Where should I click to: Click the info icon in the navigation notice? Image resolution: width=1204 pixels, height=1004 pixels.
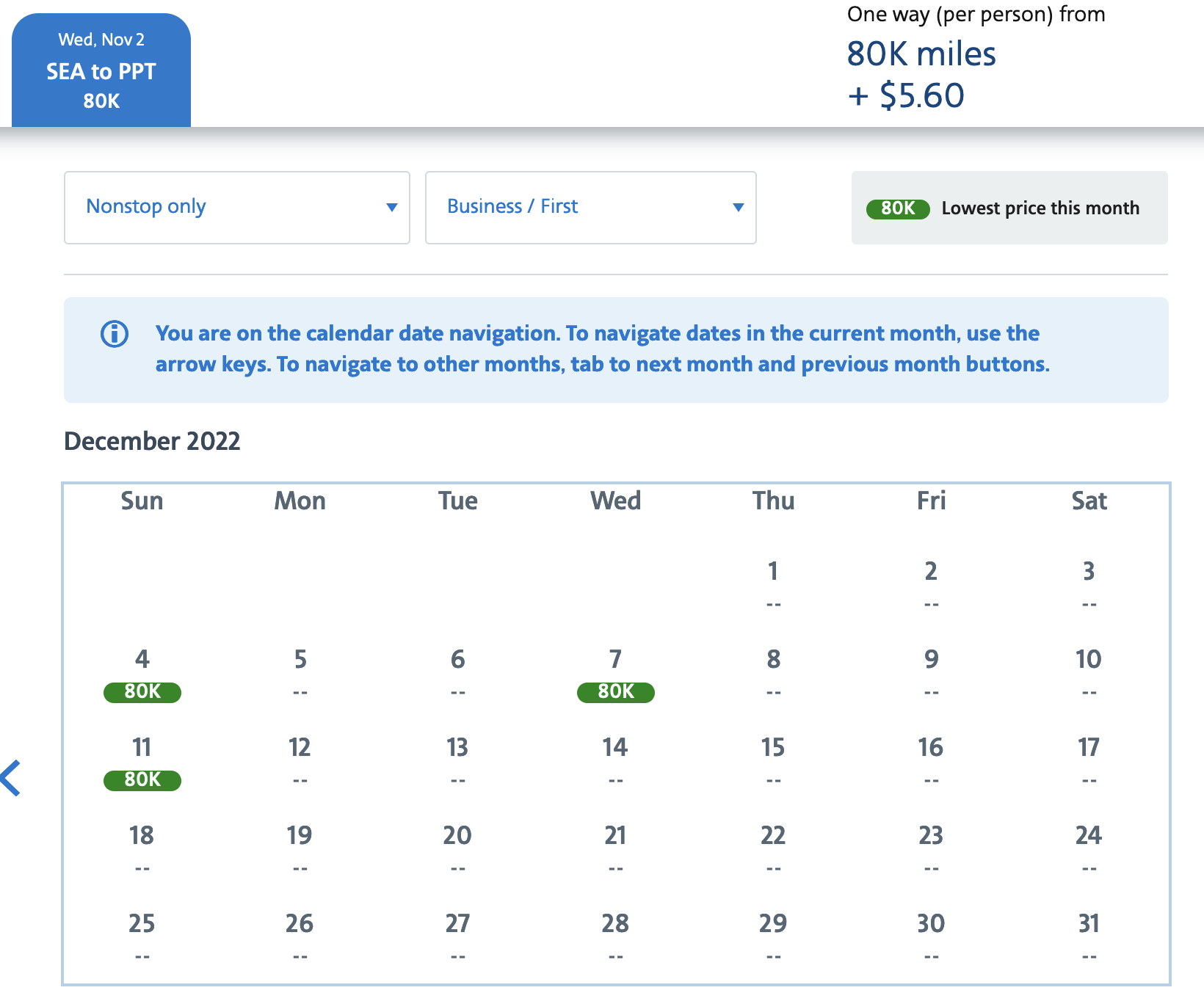(x=115, y=334)
